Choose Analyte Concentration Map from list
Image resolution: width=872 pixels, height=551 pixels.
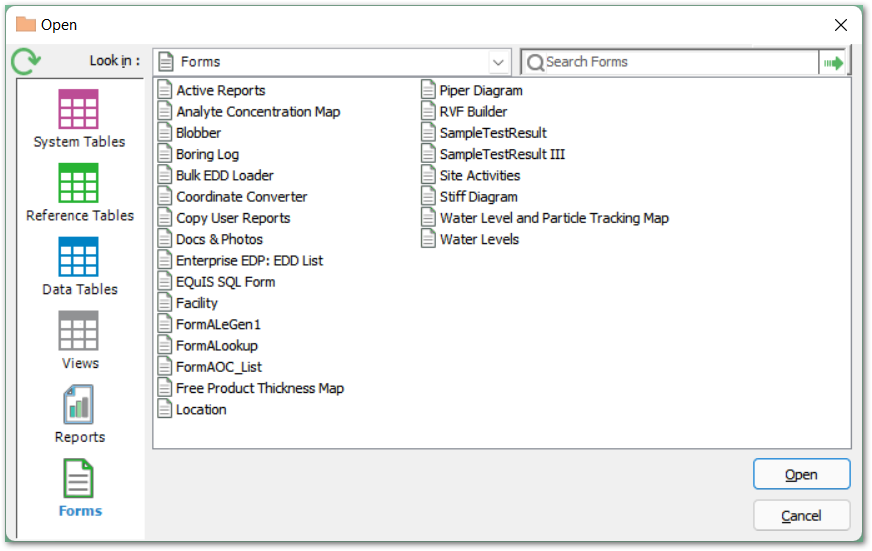point(257,112)
